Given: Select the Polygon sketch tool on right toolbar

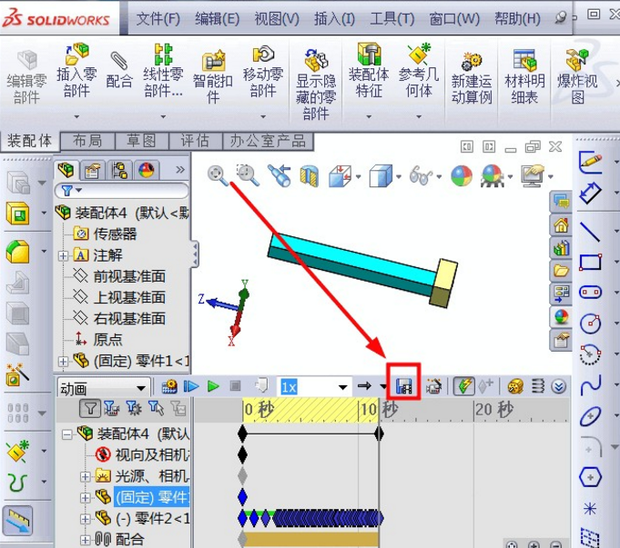Looking at the screenshot, I should [590, 477].
